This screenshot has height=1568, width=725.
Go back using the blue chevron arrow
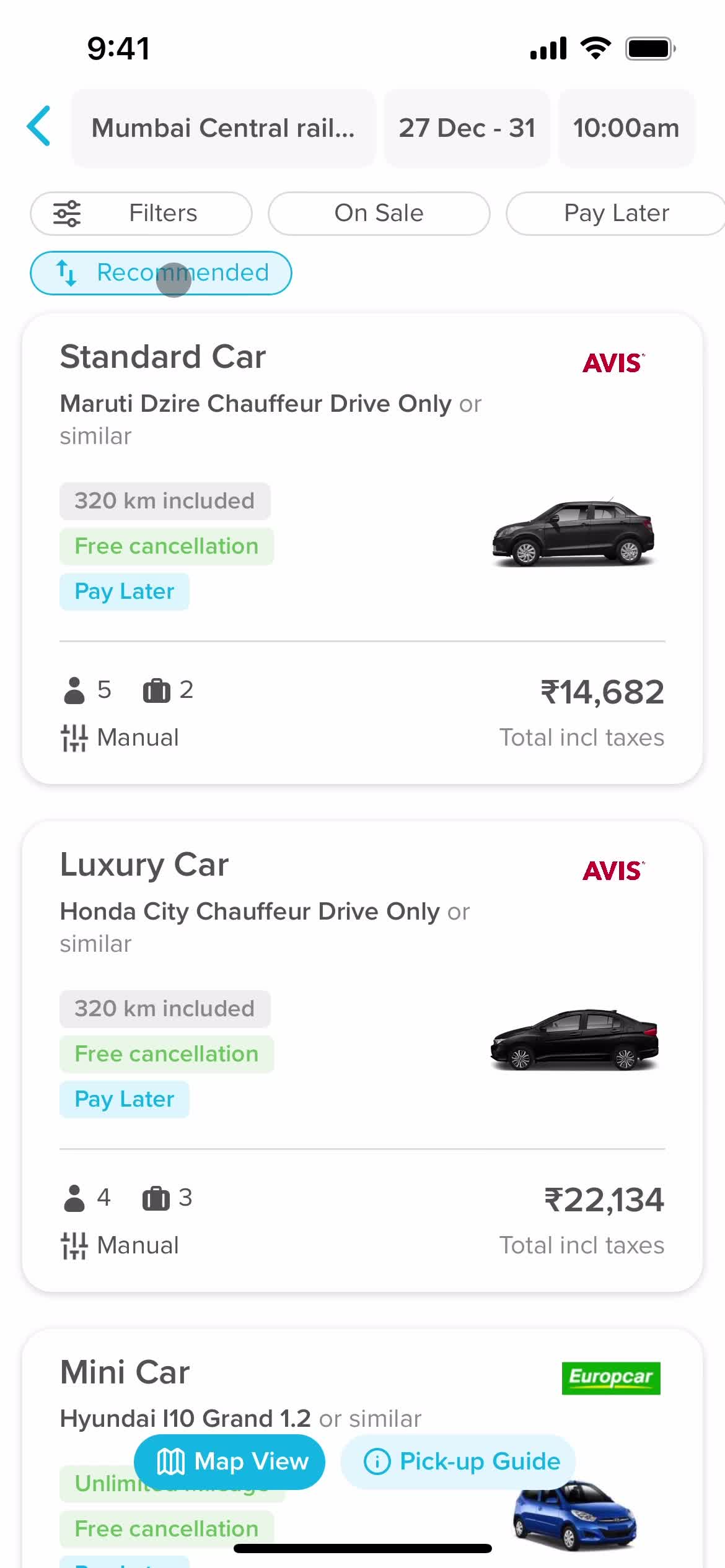pyautogui.click(x=38, y=126)
